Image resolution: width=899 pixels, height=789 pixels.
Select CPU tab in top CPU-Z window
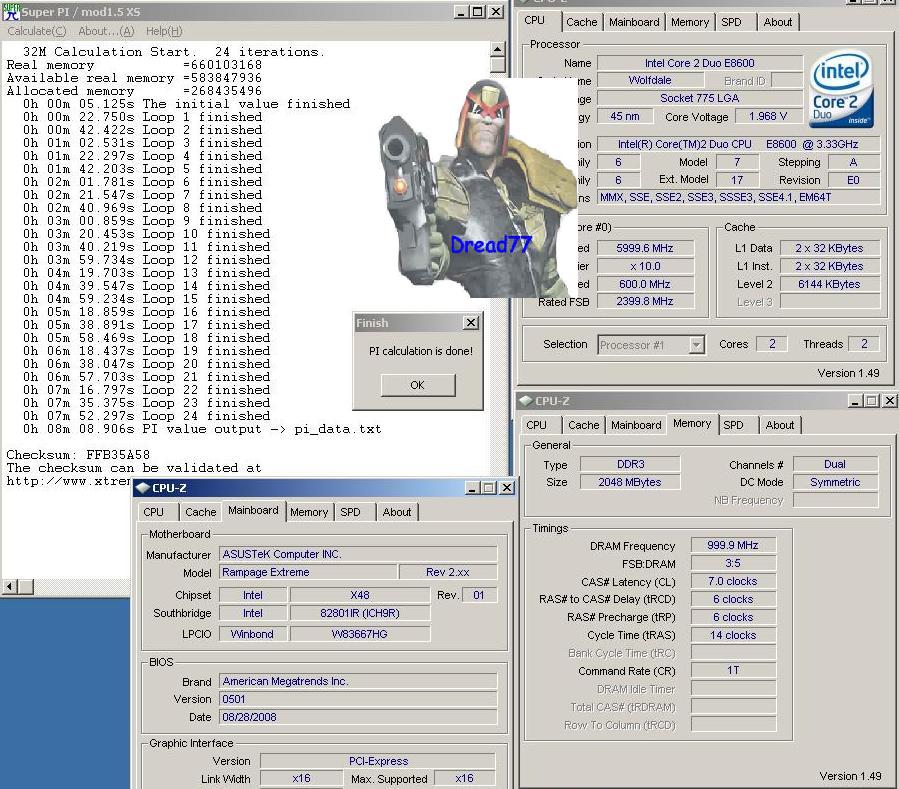click(535, 20)
